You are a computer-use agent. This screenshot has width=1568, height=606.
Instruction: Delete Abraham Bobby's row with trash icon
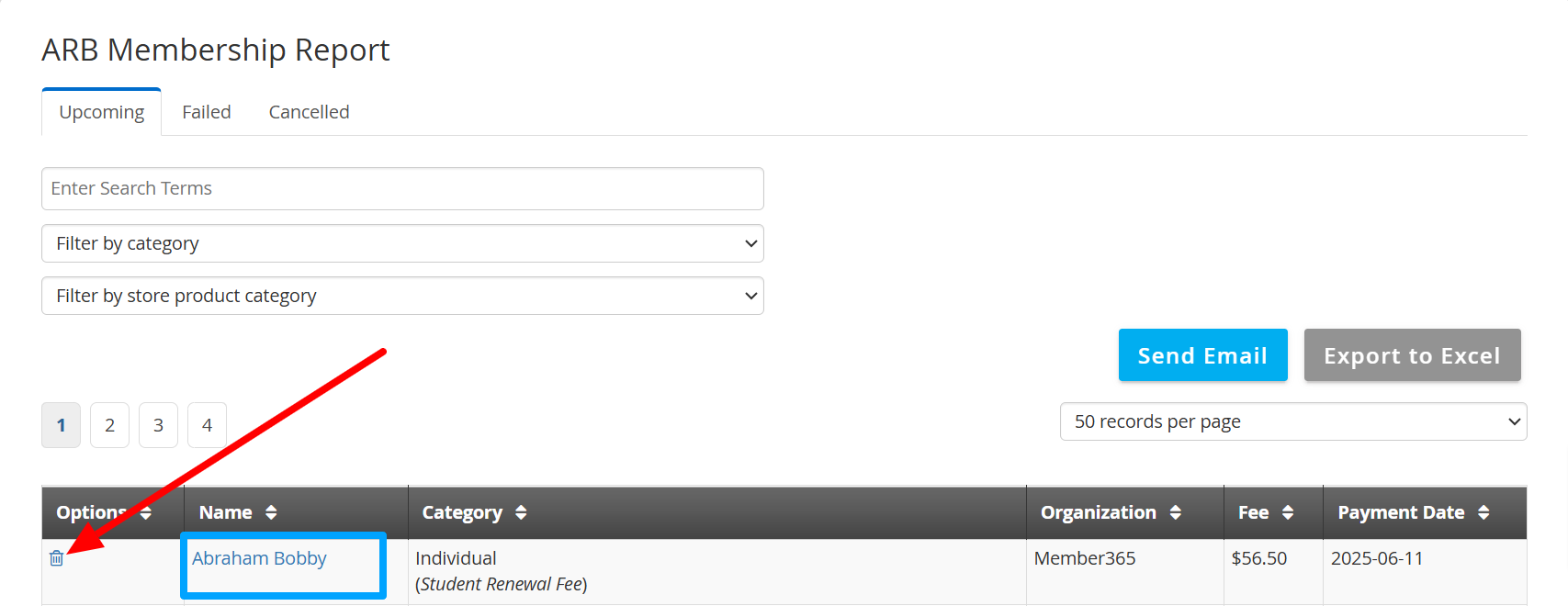pyautogui.click(x=57, y=558)
